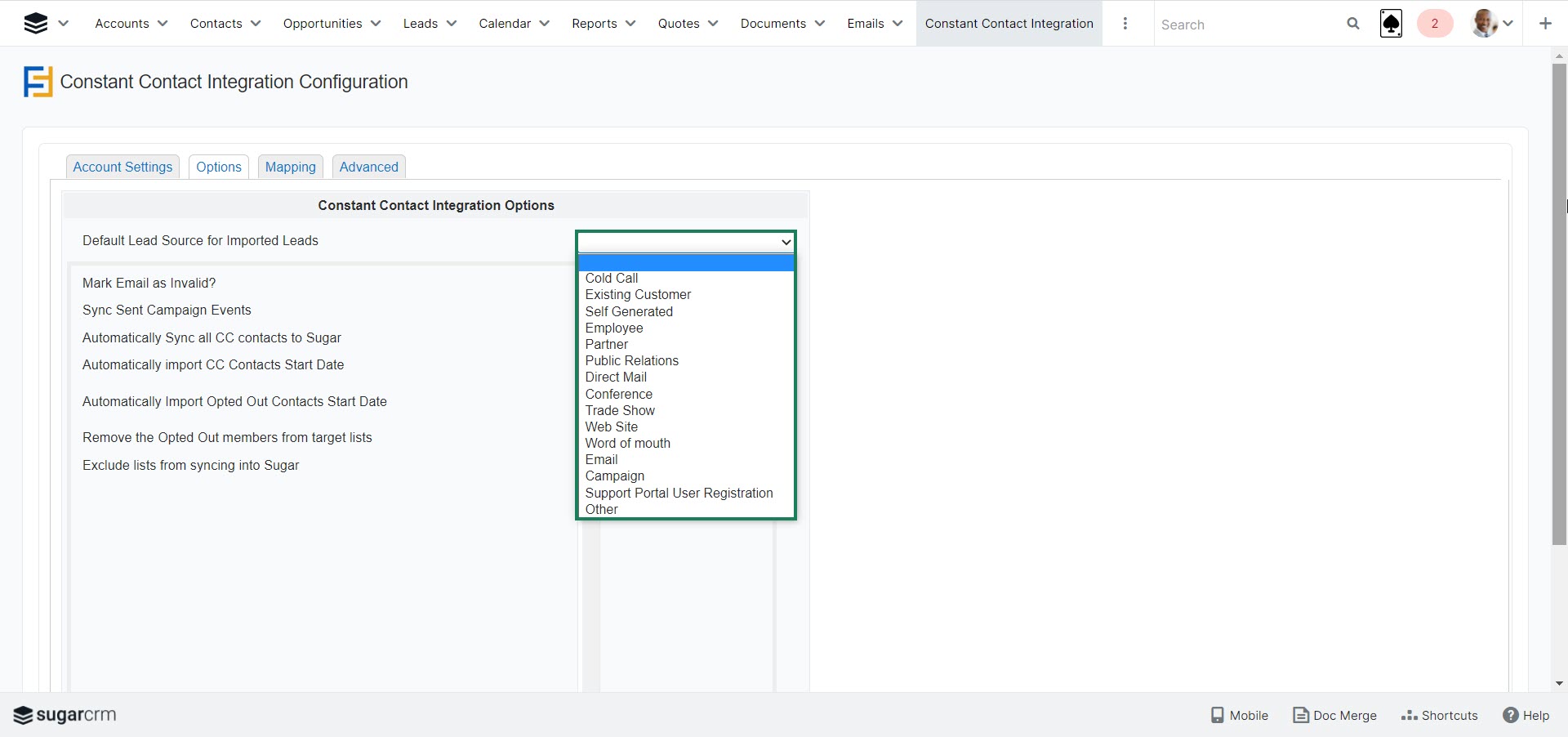1568x737 pixels.
Task: Go to the Leads module
Action: [421, 24]
